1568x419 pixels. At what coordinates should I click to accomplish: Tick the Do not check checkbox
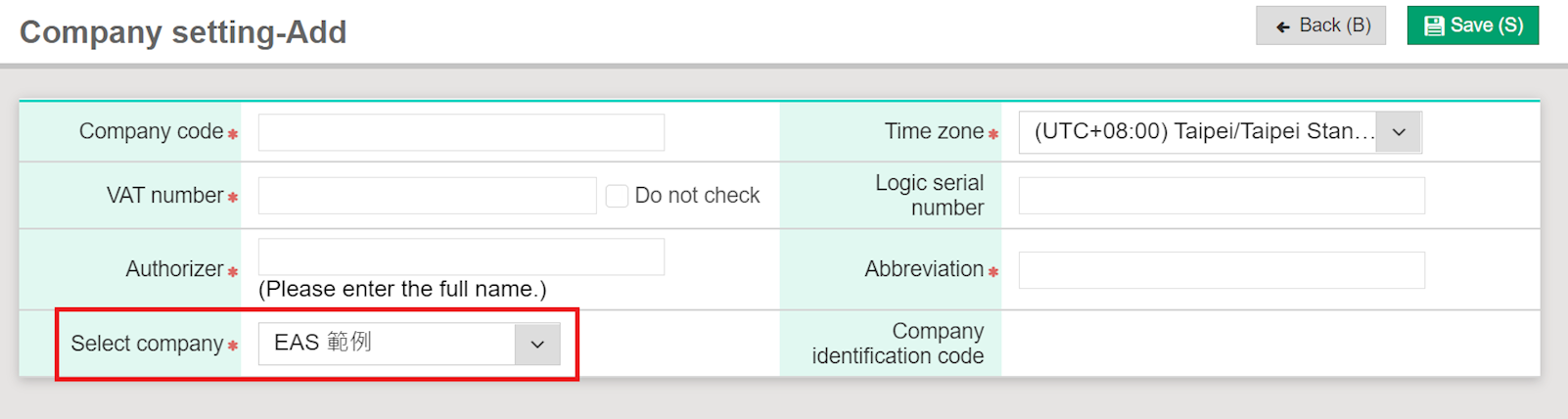pos(617,196)
